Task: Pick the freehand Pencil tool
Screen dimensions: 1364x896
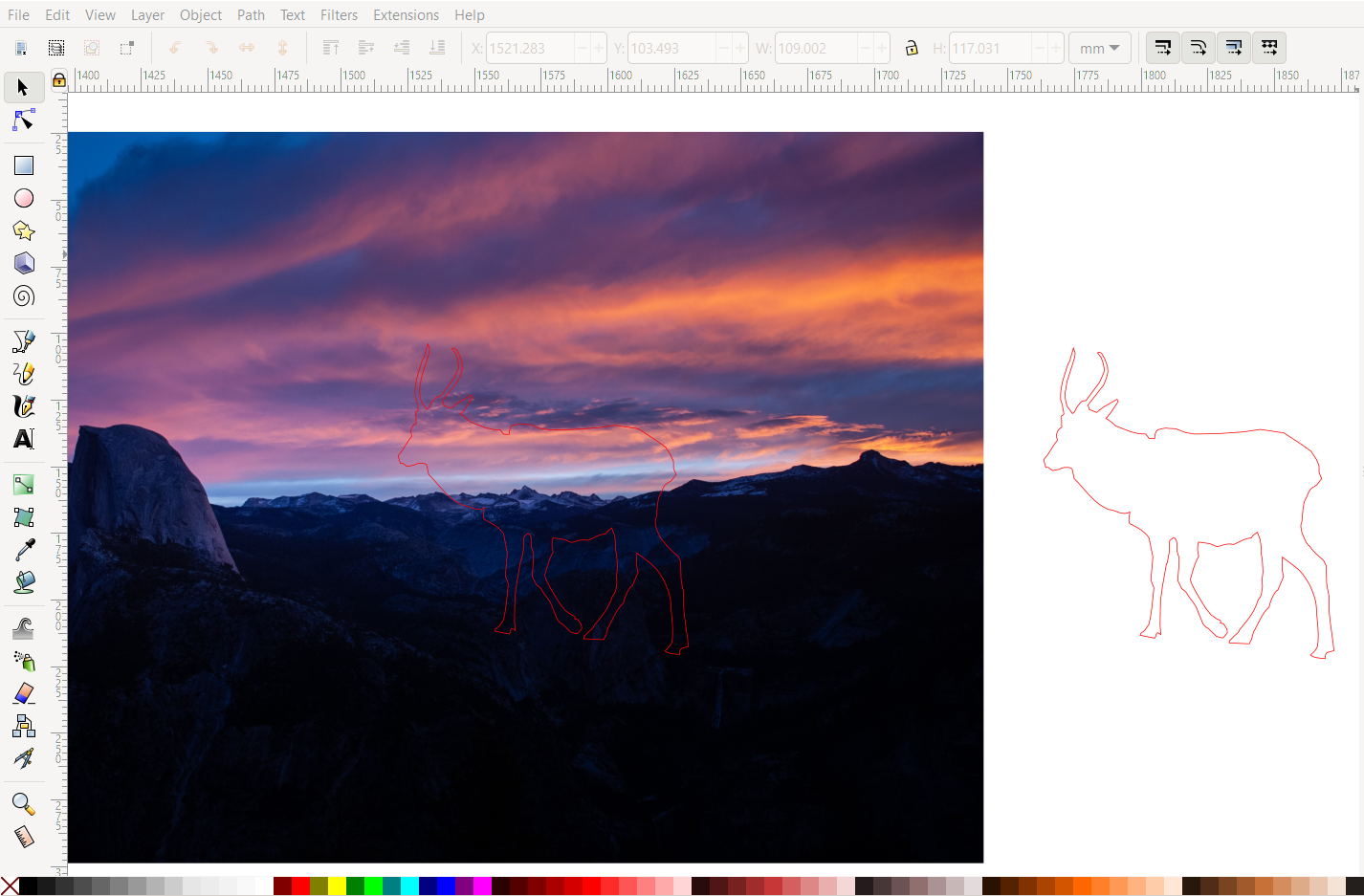Action: 24,374
